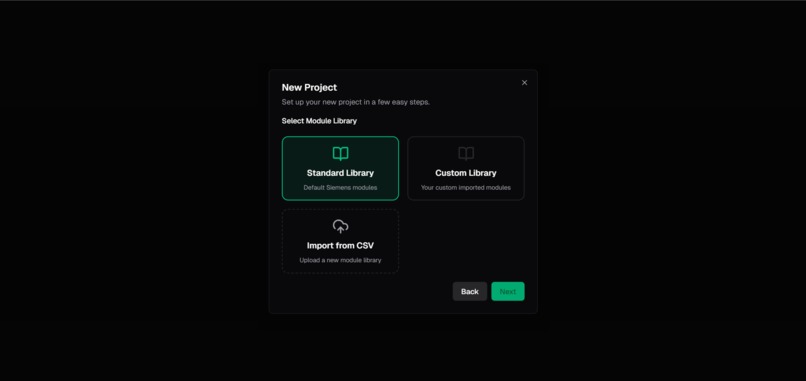Click the 'Your custom imported modules' text
The height and width of the screenshot is (381, 806).
[466, 188]
